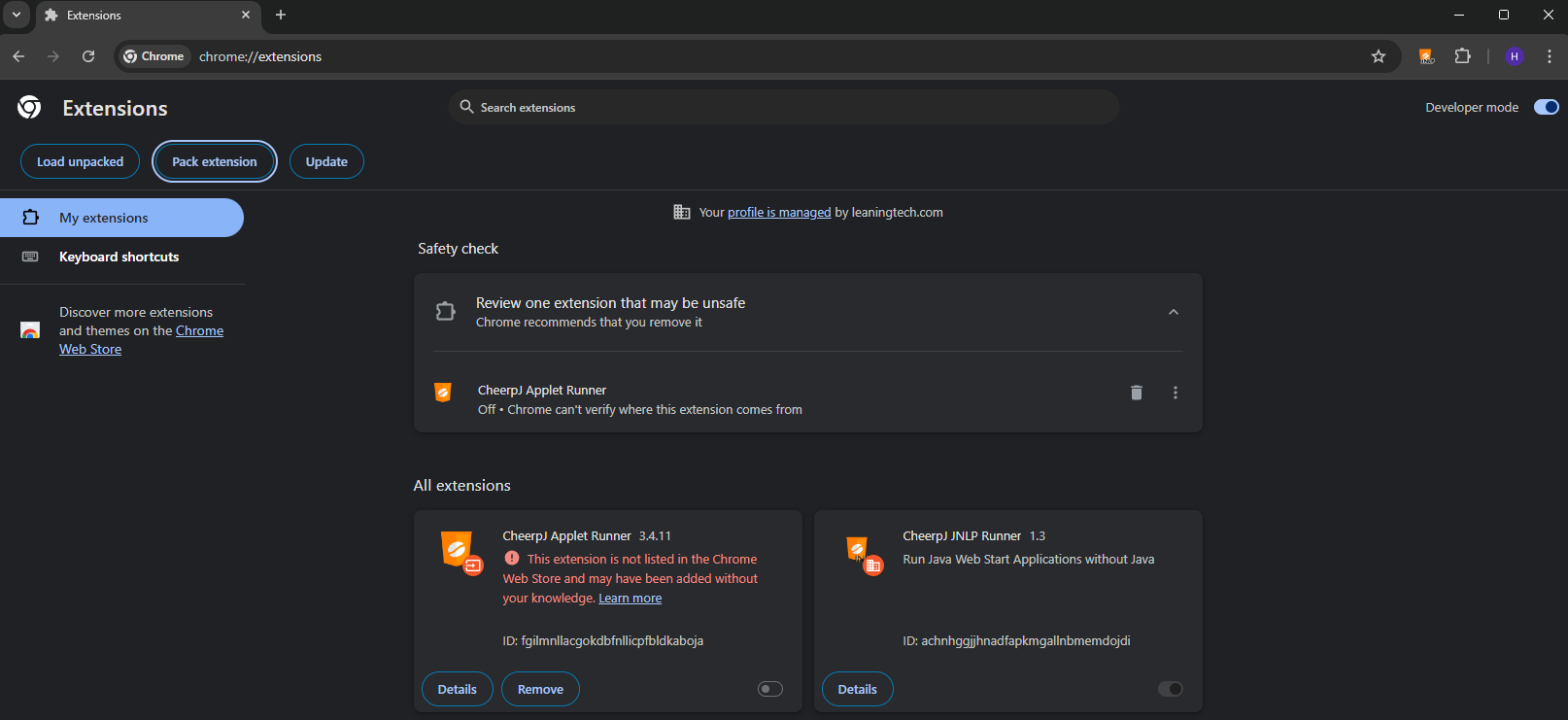This screenshot has width=1568, height=720.
Task: Open the Chrome Web Store link
Action: pos(199,331)
